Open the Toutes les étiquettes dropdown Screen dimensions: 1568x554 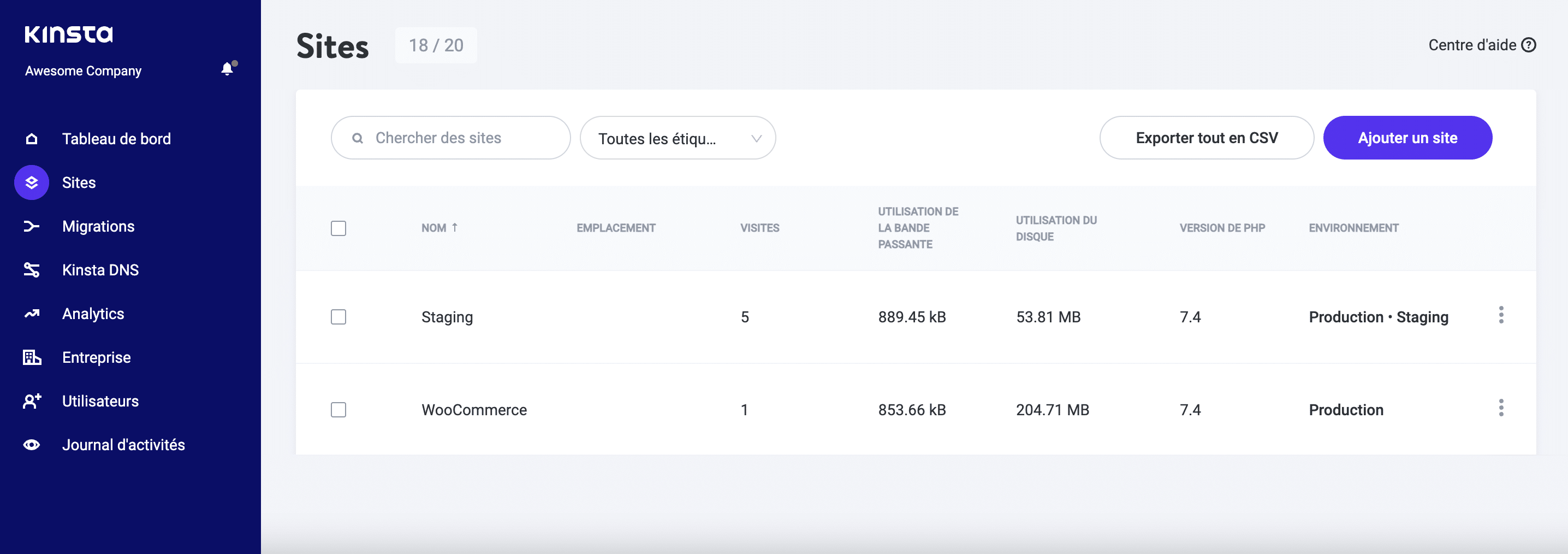pyautogui.click(x=678, y=138)
